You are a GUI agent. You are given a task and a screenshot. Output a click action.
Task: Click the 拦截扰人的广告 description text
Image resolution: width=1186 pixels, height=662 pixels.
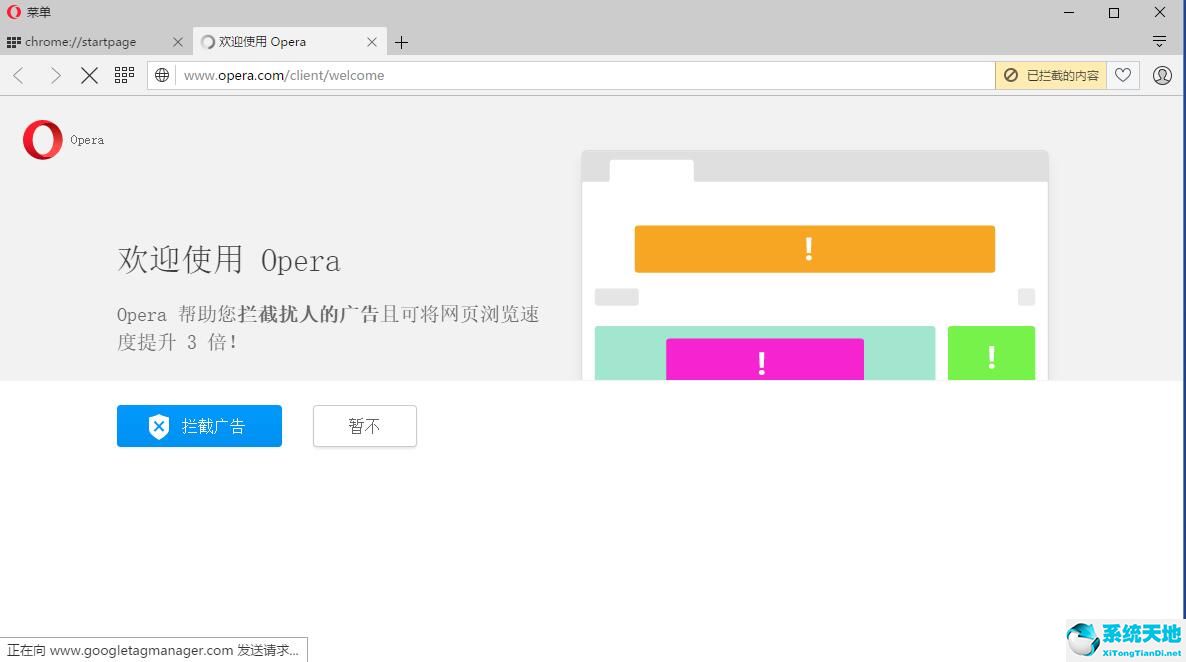(309, 314)
